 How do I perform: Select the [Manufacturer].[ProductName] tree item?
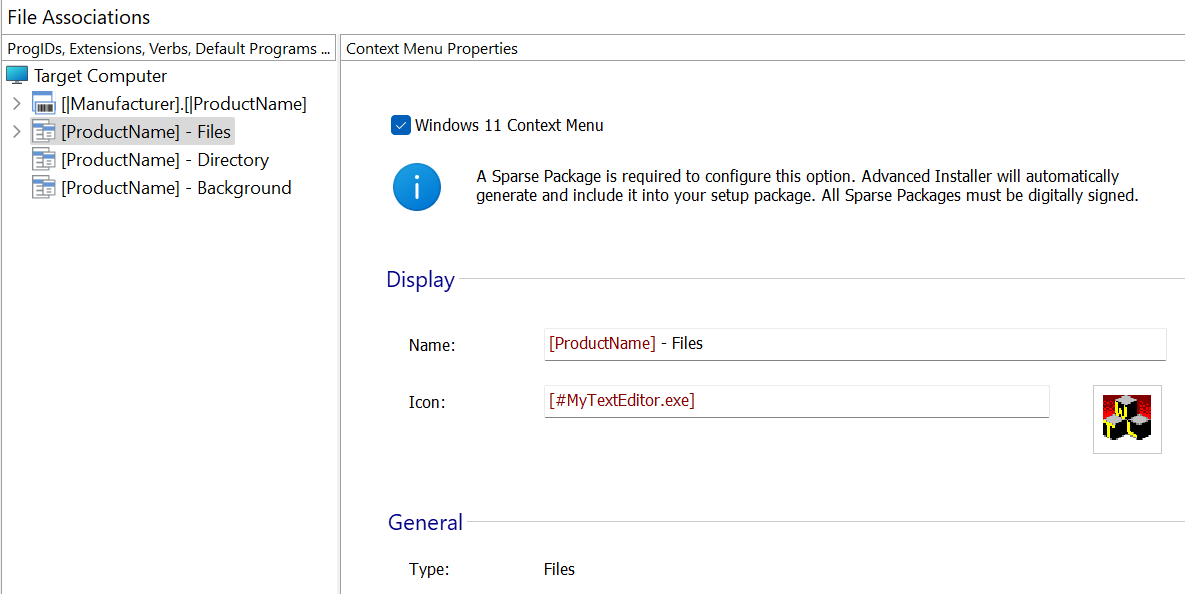184,103
